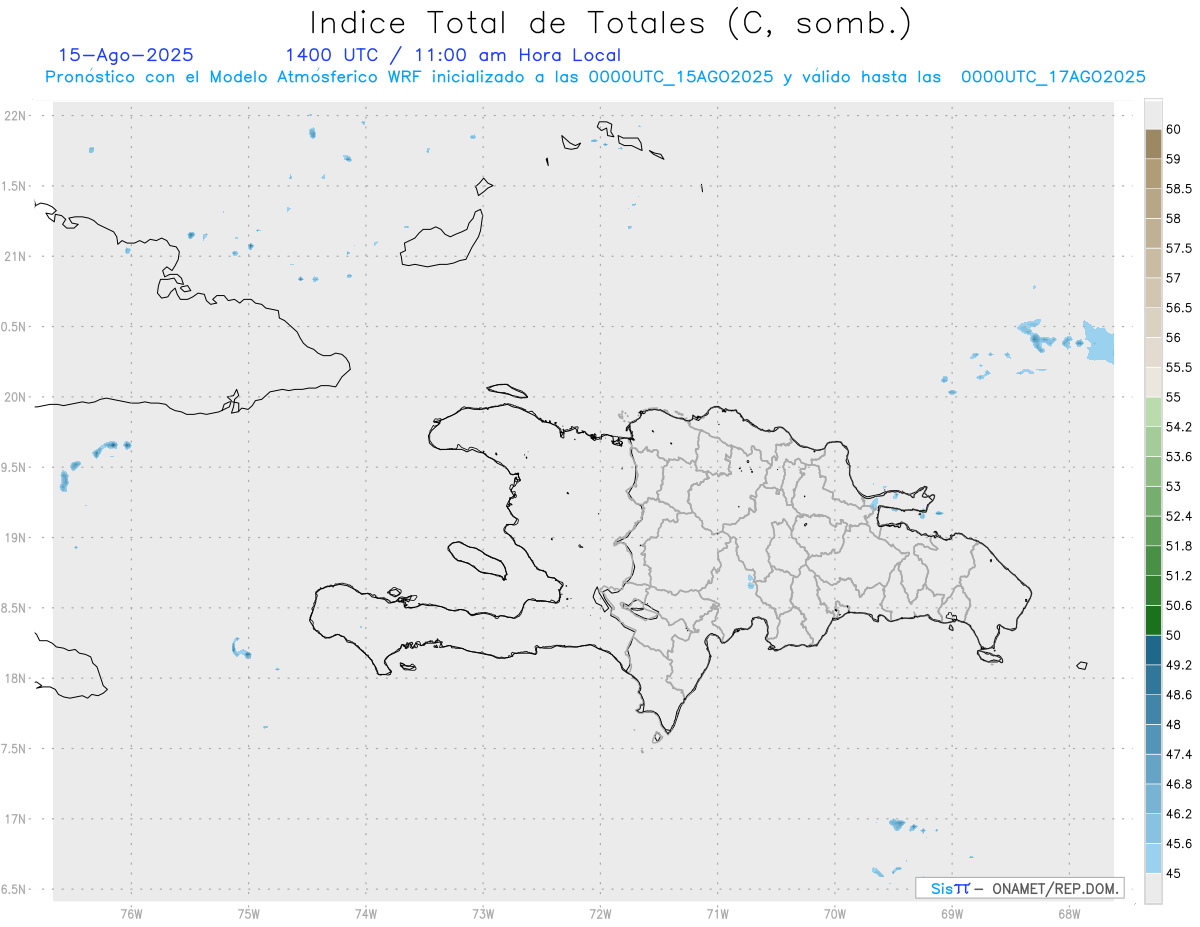Click the colorbar value "53.6"
Screen dimensions: 1200x927
[x=1178, y=457]
